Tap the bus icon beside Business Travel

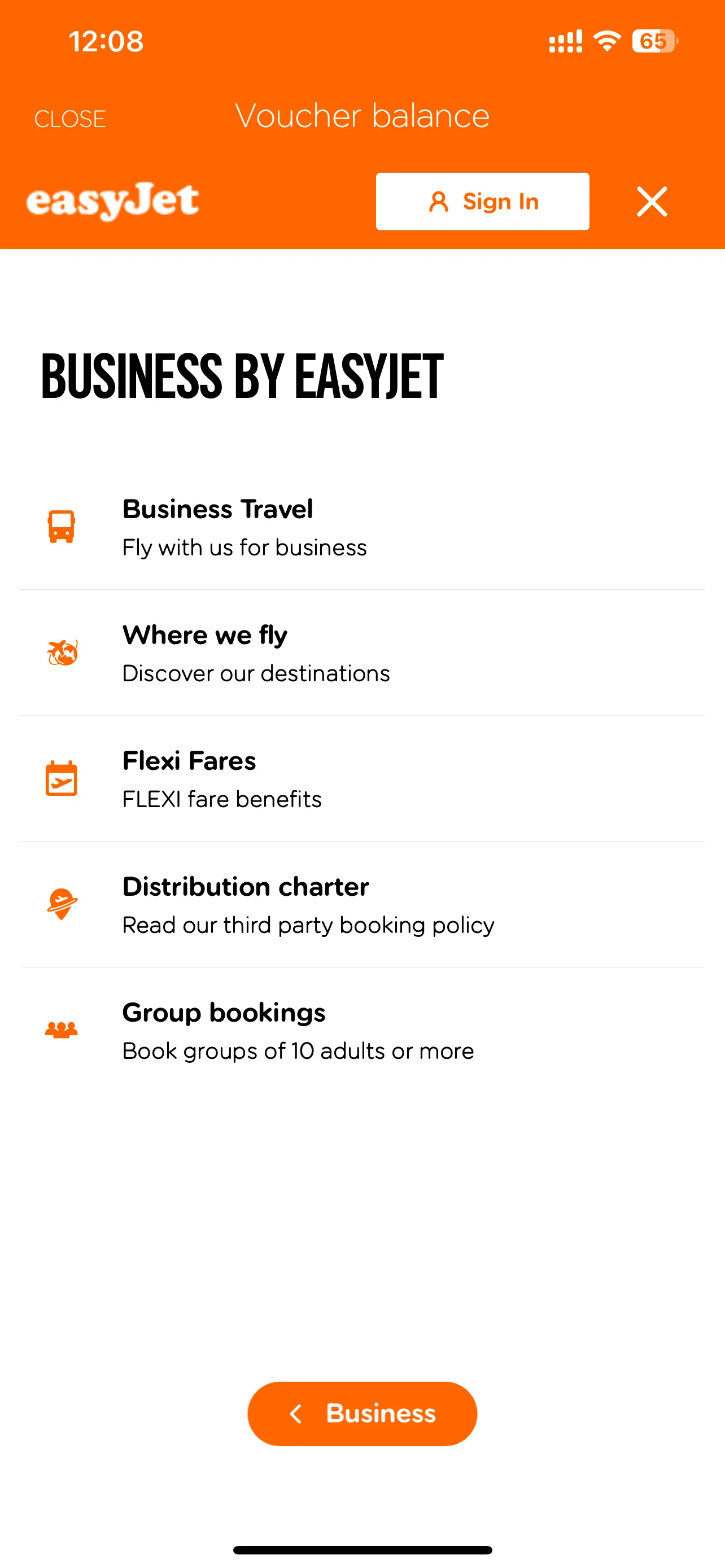point(62,527)
